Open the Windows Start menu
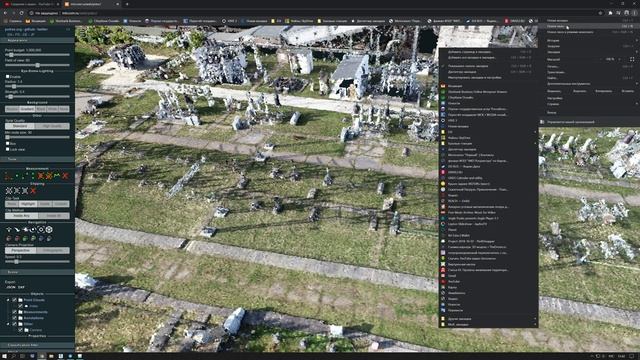Image resolution: width=640 pixels, height=360 pixels. (x=4, y=356)
